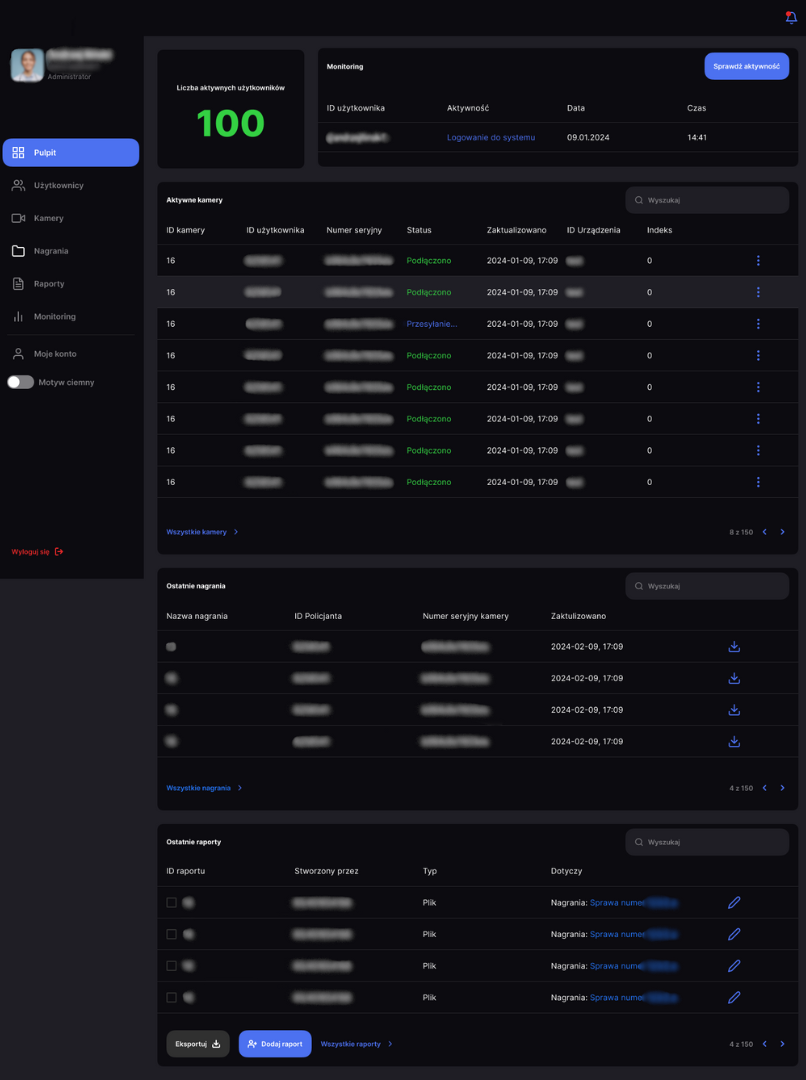Click the active users count 100
806x1080 pixels.
point(230,123)
